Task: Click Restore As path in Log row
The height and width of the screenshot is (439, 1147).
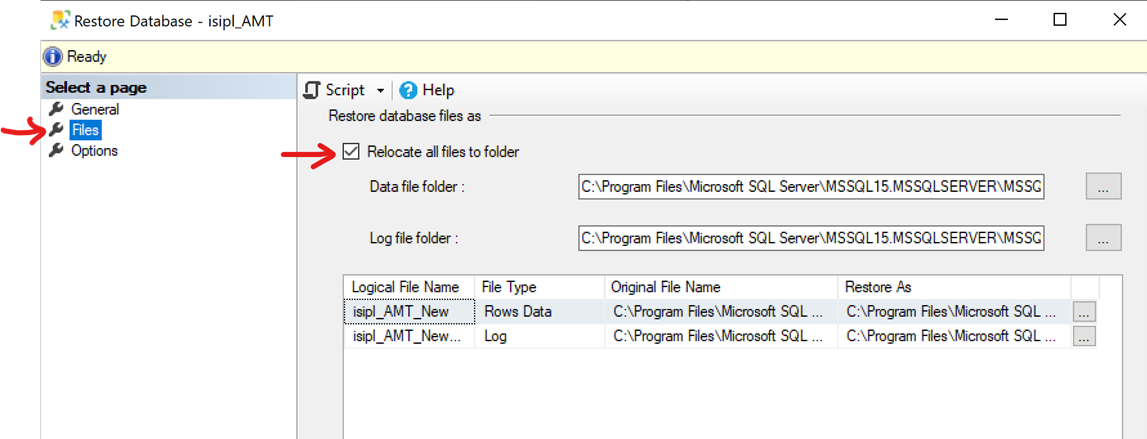Action: point(955,337)
